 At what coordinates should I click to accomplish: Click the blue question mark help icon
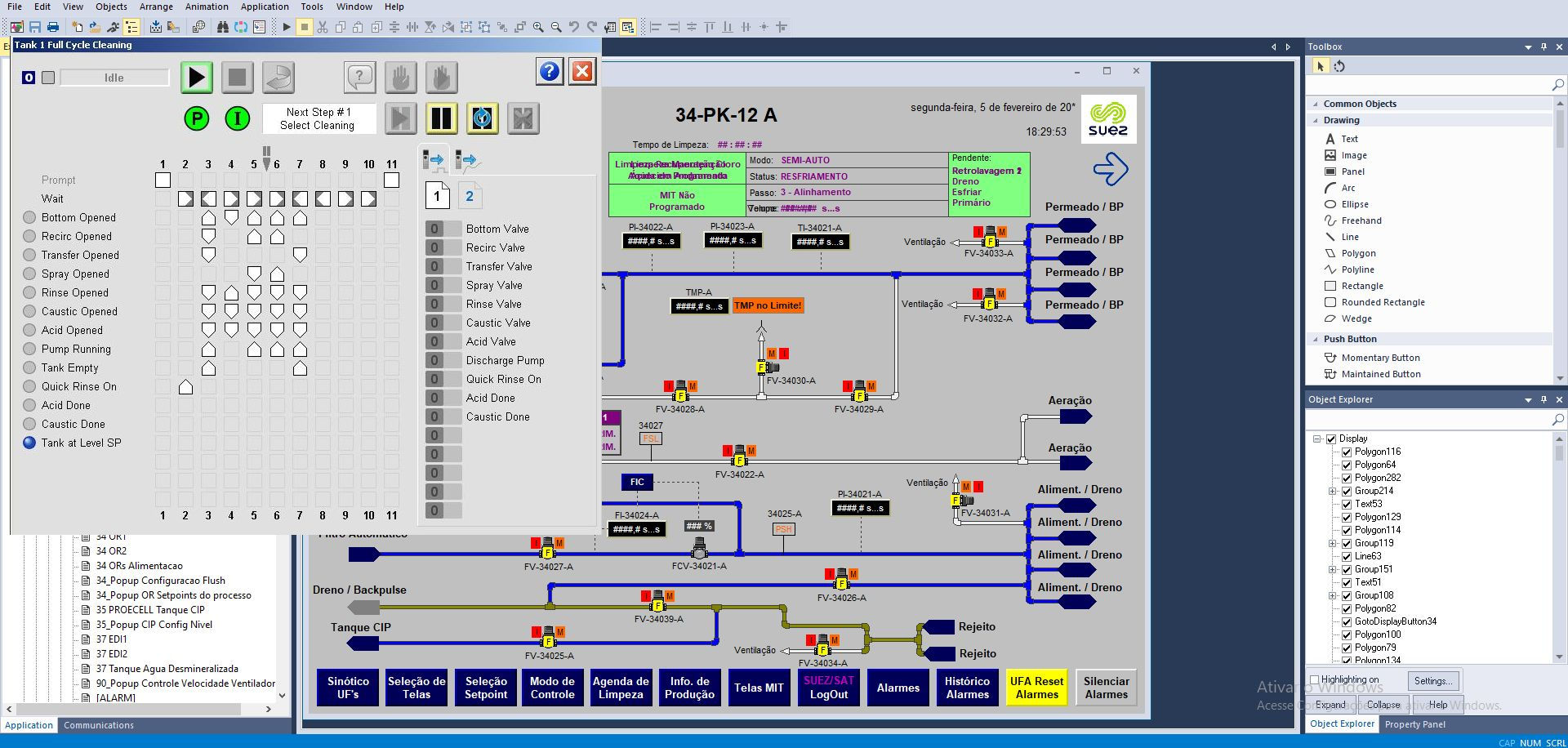550,71
